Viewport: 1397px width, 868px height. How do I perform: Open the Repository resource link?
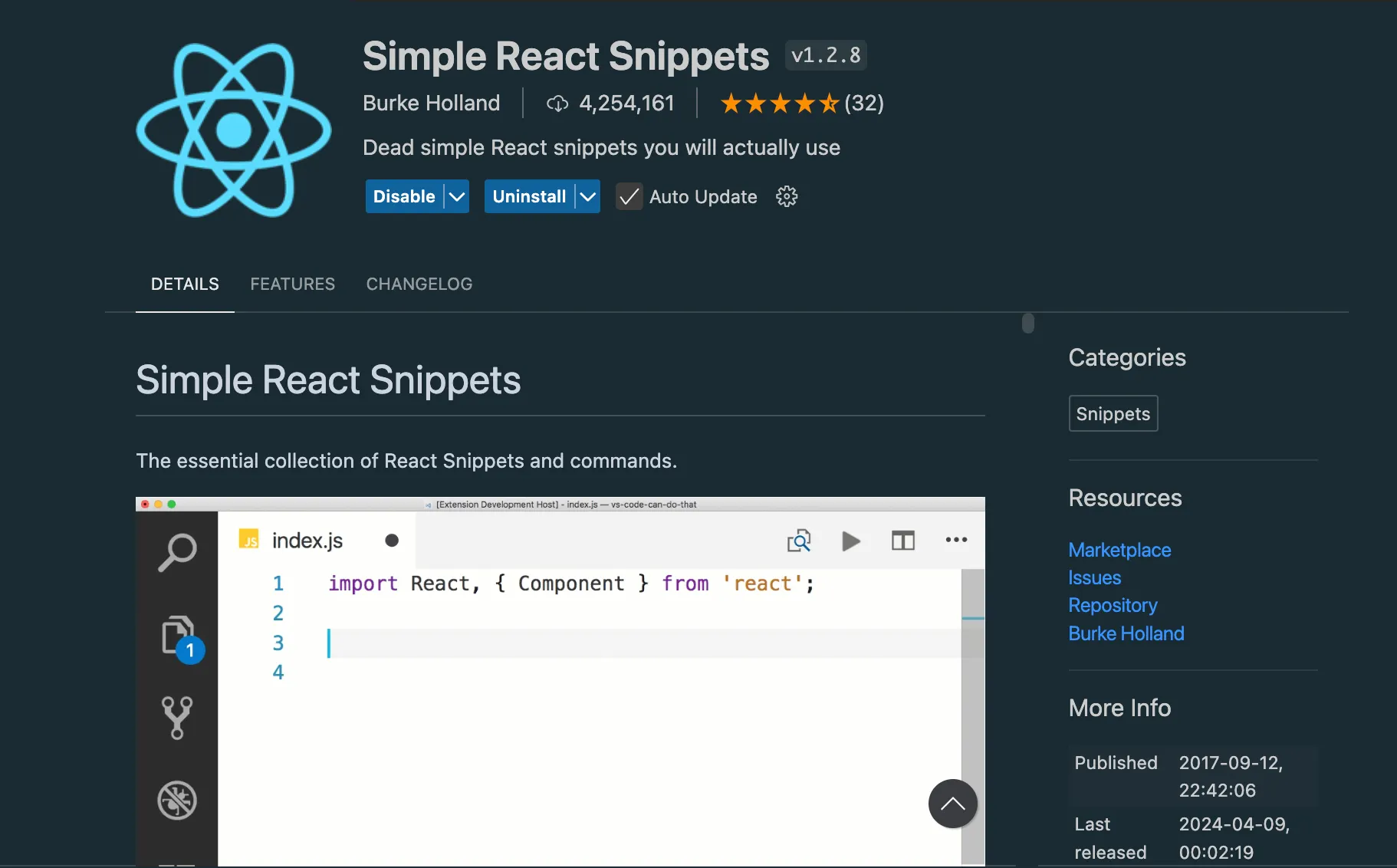click(1113, 606)
